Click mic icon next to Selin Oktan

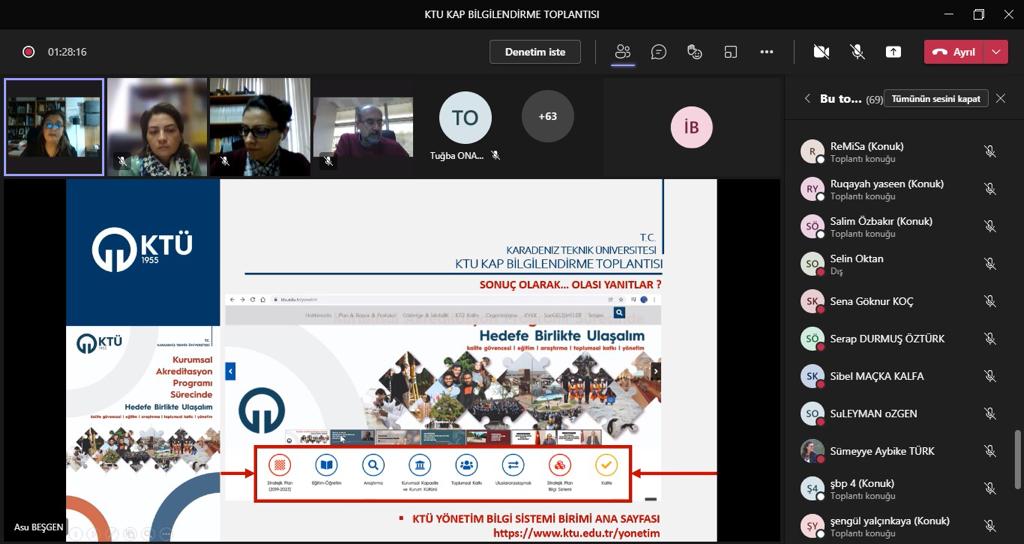(x=990, y=264)
